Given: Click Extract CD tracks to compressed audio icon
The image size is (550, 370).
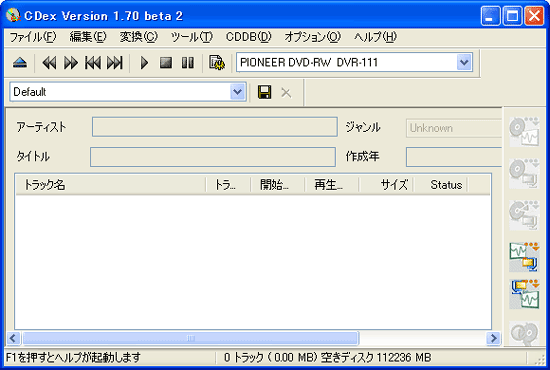Looking at the screenshot, I should pos(524,173).
